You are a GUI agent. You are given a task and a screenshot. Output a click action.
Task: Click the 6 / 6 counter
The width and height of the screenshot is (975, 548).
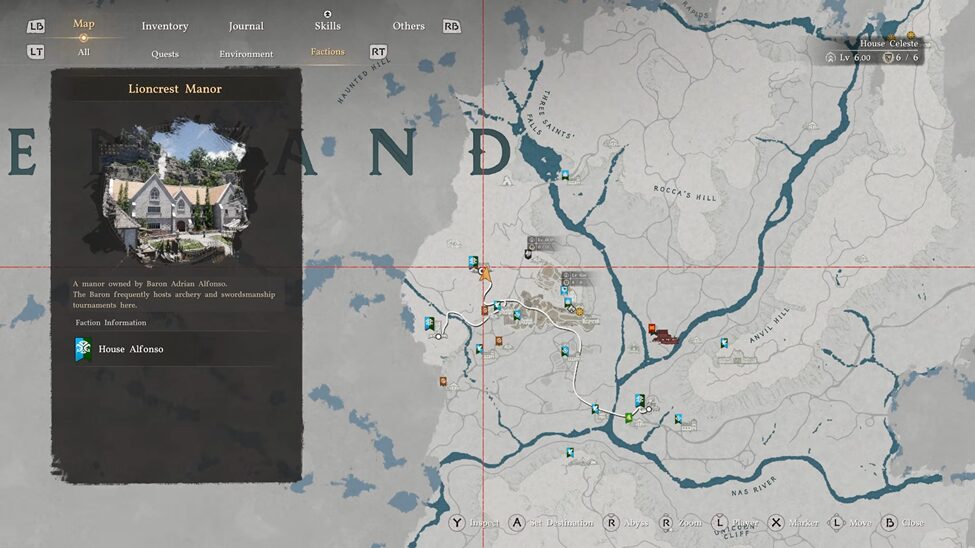901,57
